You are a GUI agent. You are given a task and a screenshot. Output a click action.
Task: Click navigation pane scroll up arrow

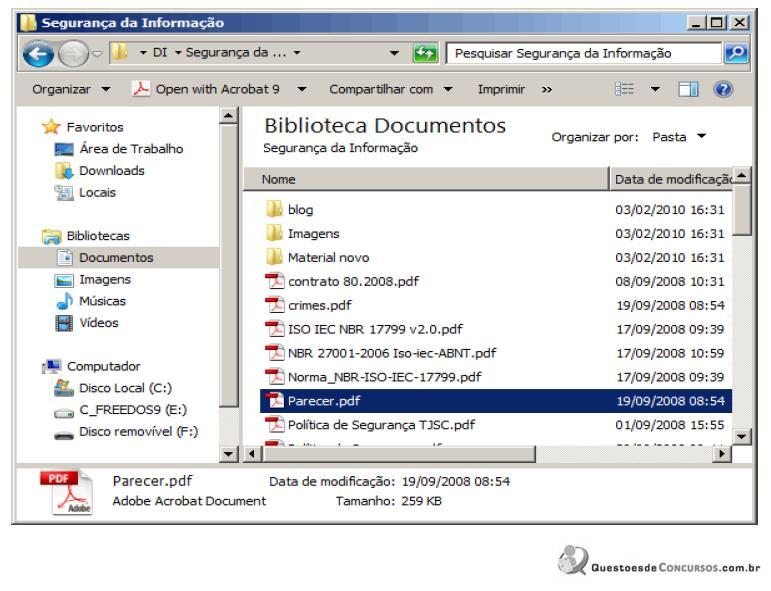[x=229, y=116]
